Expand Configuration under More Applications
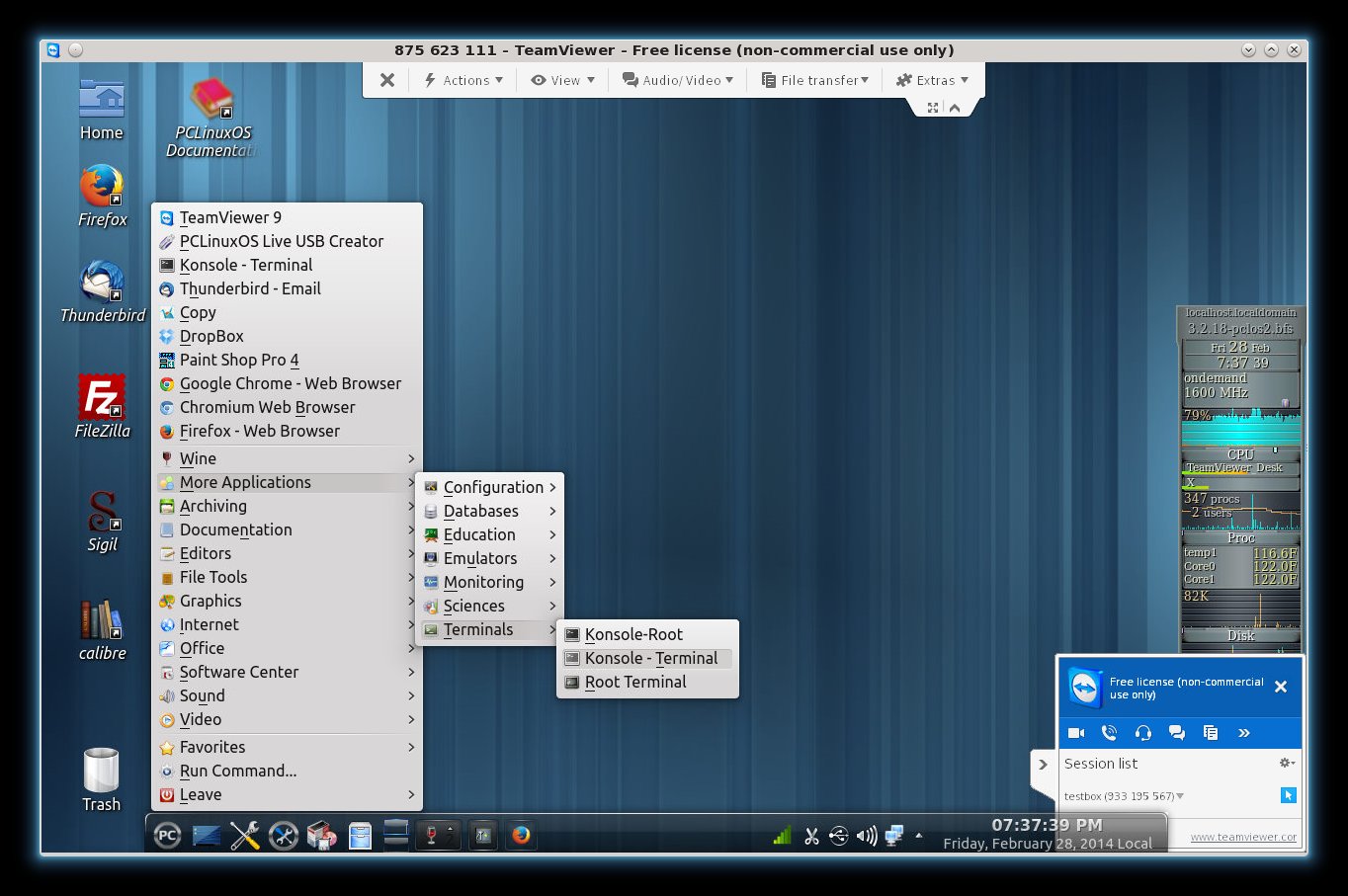 [x=489, y=487]
